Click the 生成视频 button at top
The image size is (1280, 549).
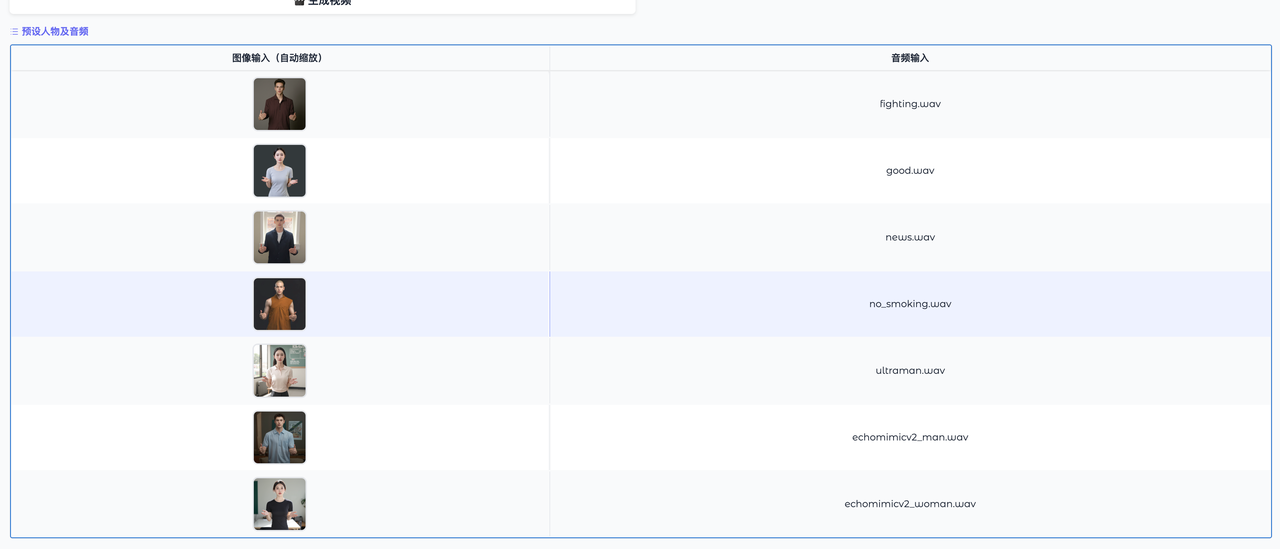point(323,3)
